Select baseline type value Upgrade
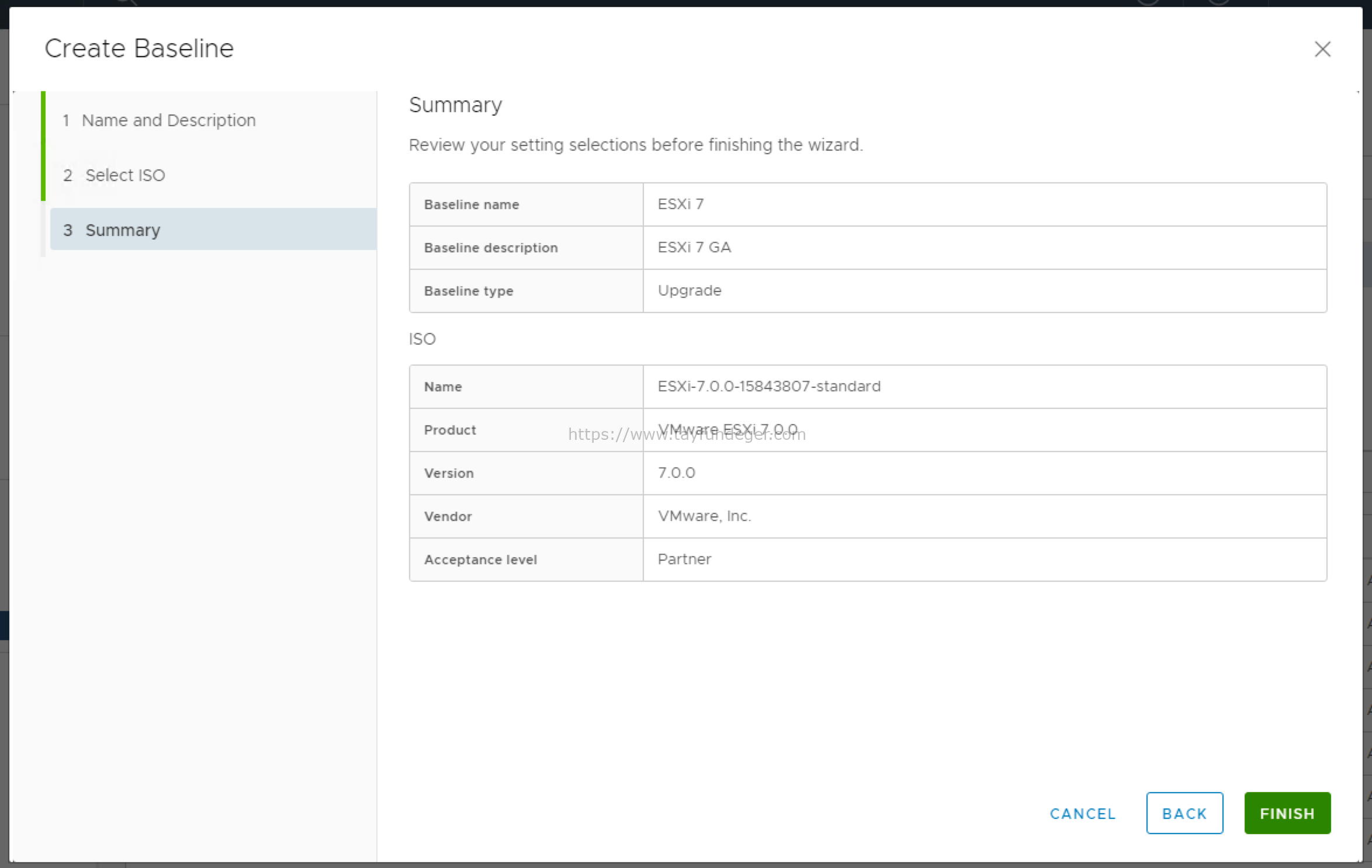This screenshot has width=1372, height=868. [690, 291]
